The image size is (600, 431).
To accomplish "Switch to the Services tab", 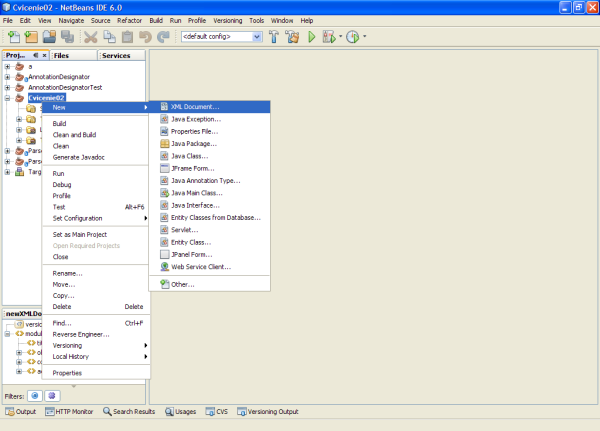I will [x=121, y=56].
